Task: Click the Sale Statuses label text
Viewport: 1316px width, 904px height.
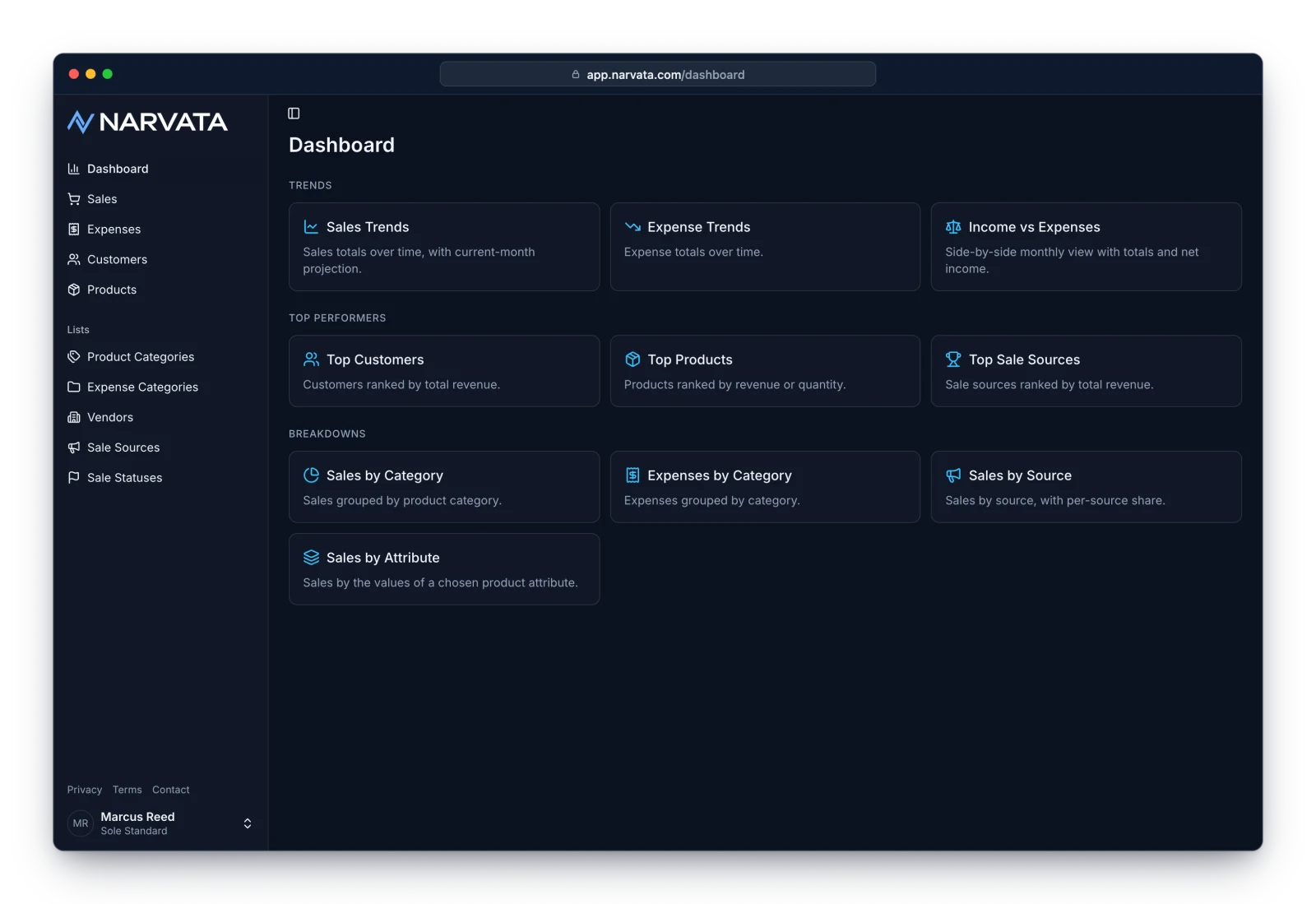Action: (x=125, y=478)
